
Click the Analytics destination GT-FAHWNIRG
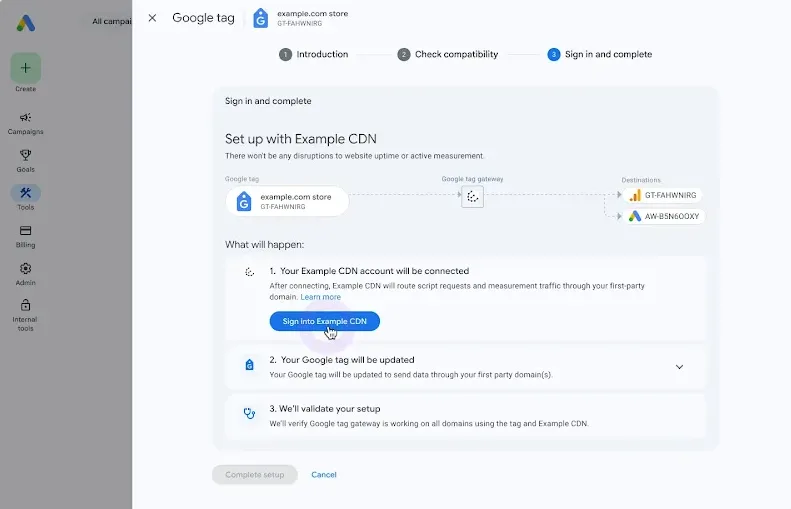(x=662, y=195)
